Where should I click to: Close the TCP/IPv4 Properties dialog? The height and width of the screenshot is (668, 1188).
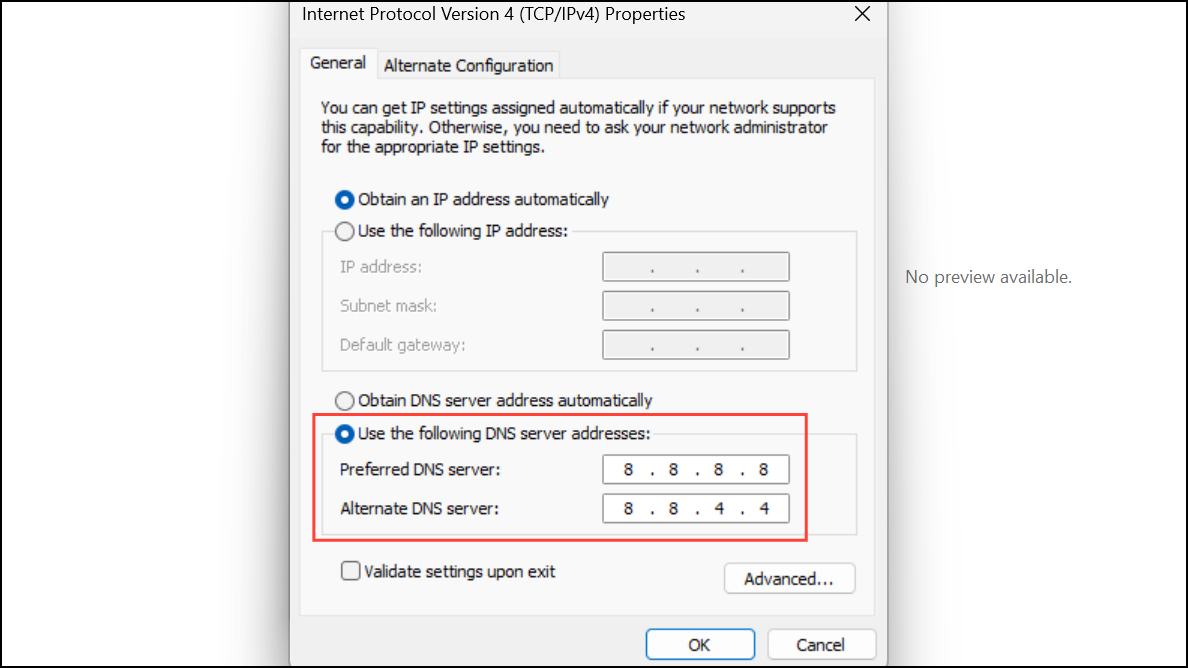pyautogui.click(x=862, y=14)
